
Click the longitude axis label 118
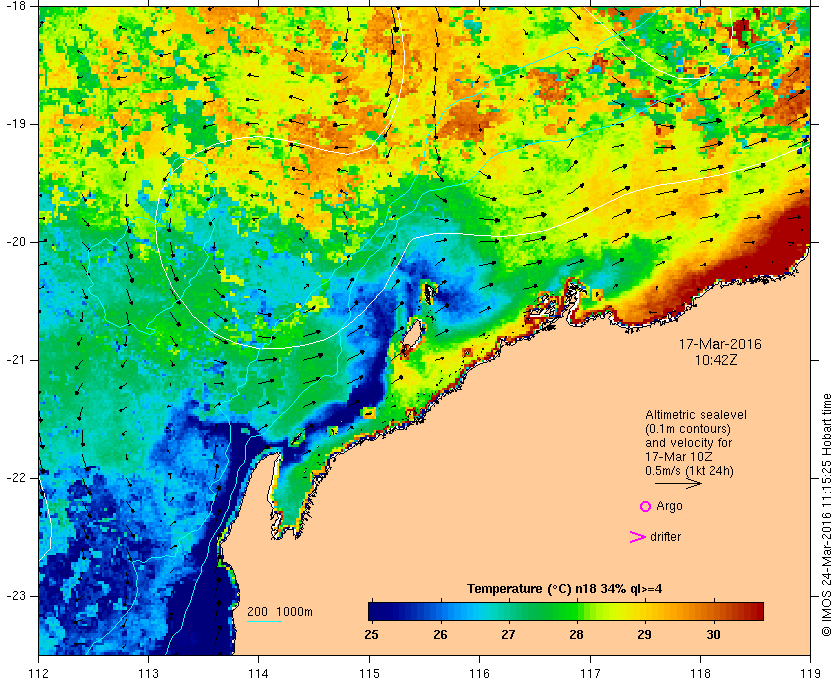[700, 673]
